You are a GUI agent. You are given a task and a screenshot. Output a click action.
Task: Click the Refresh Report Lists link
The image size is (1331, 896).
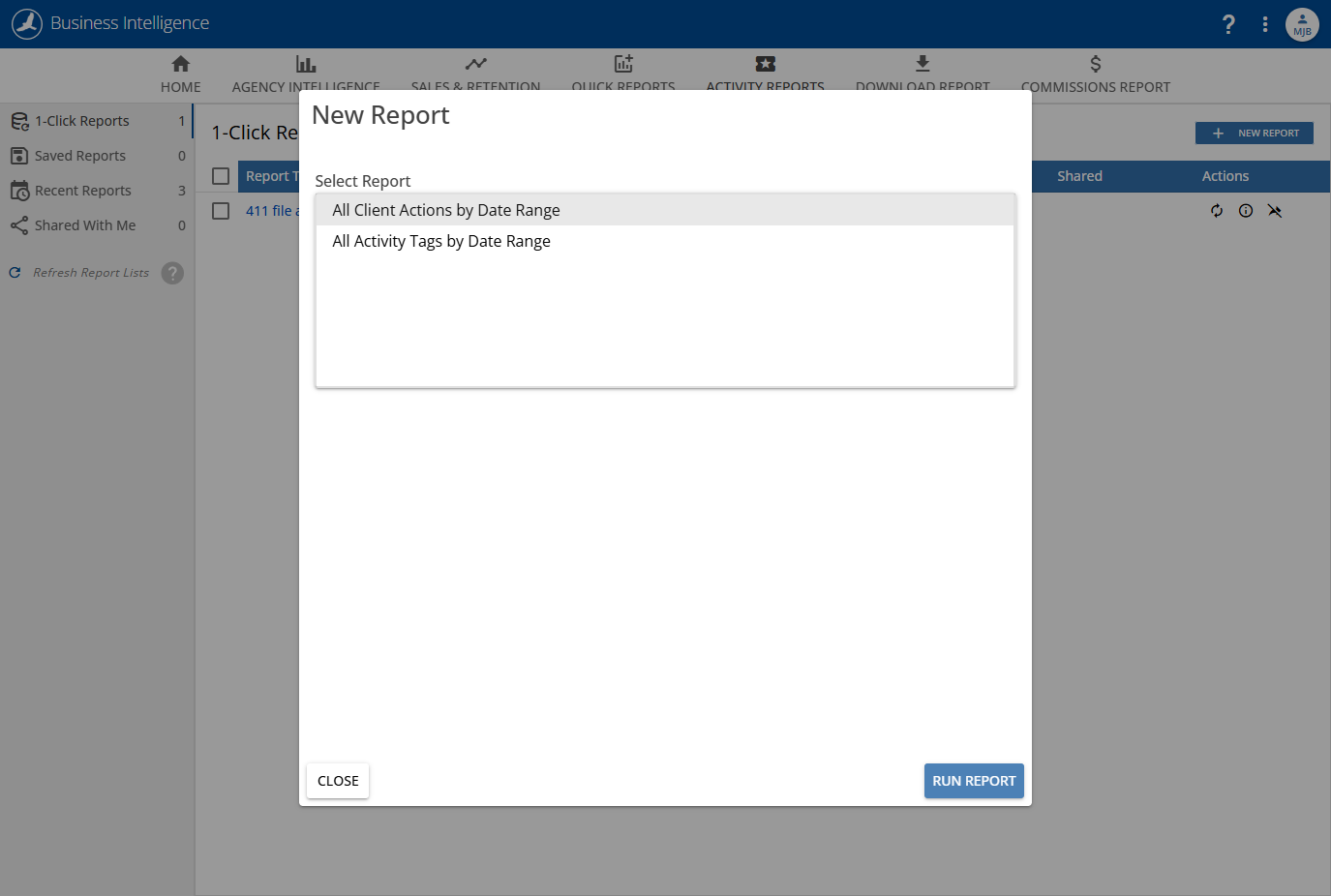coord(91,273)
